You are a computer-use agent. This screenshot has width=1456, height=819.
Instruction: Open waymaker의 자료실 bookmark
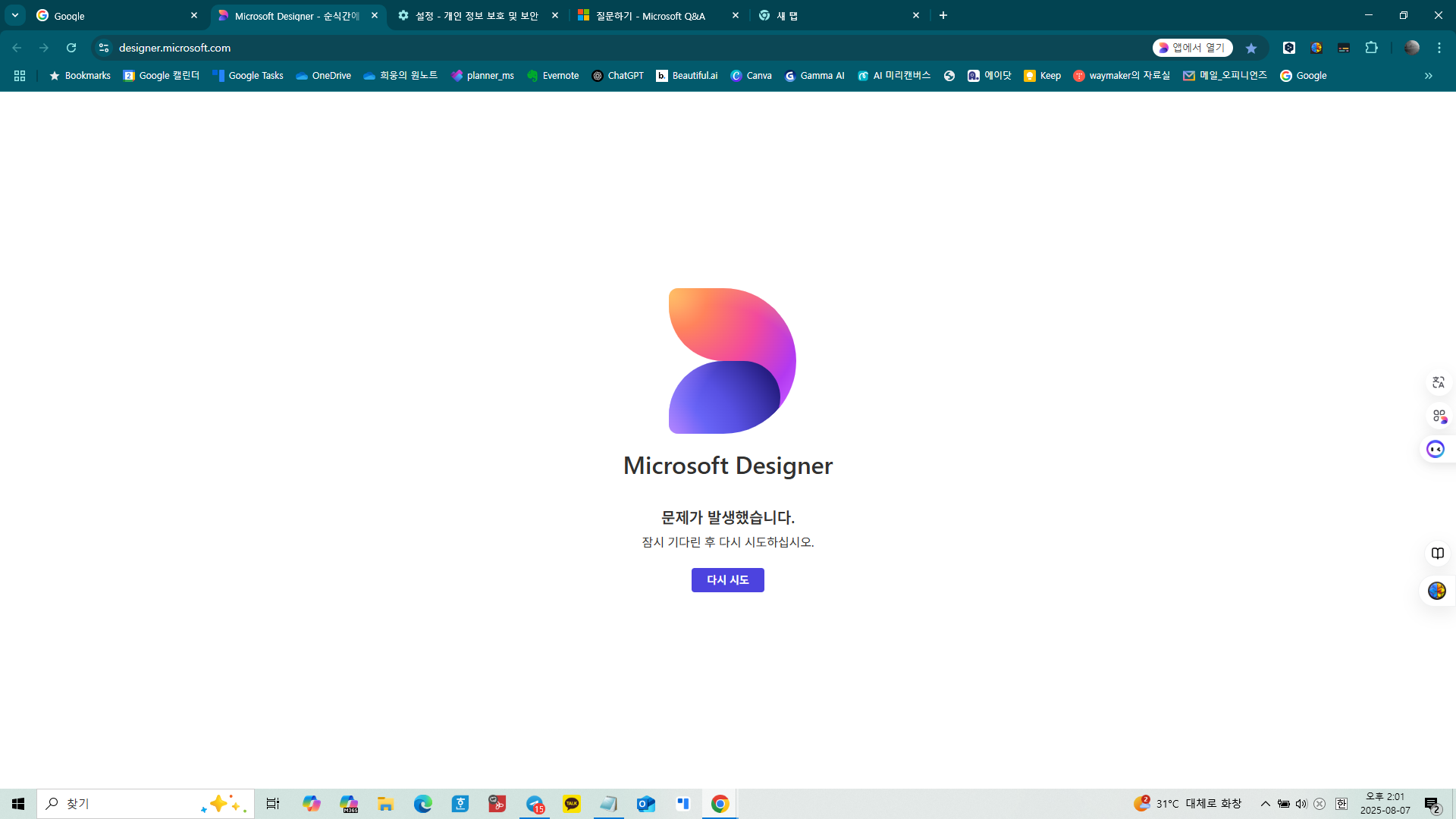point(1122,76)
